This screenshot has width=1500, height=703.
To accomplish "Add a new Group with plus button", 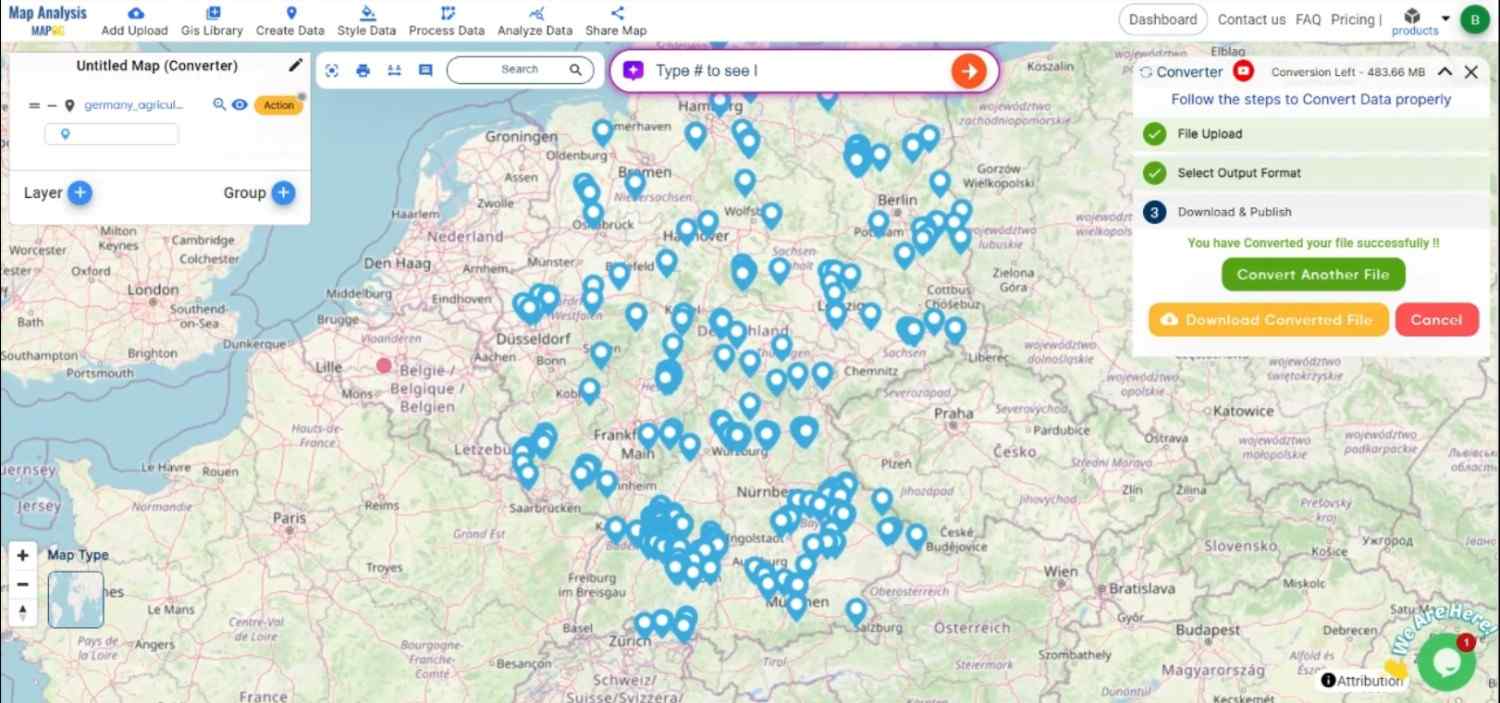I will coord(284,193).
